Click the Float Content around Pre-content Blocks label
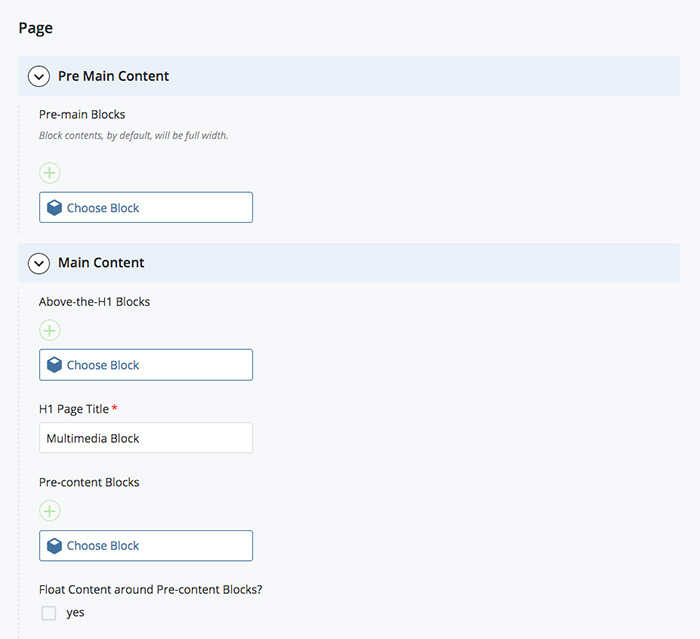Viewport: 700px width, 639px height. (x=150, y=589)
